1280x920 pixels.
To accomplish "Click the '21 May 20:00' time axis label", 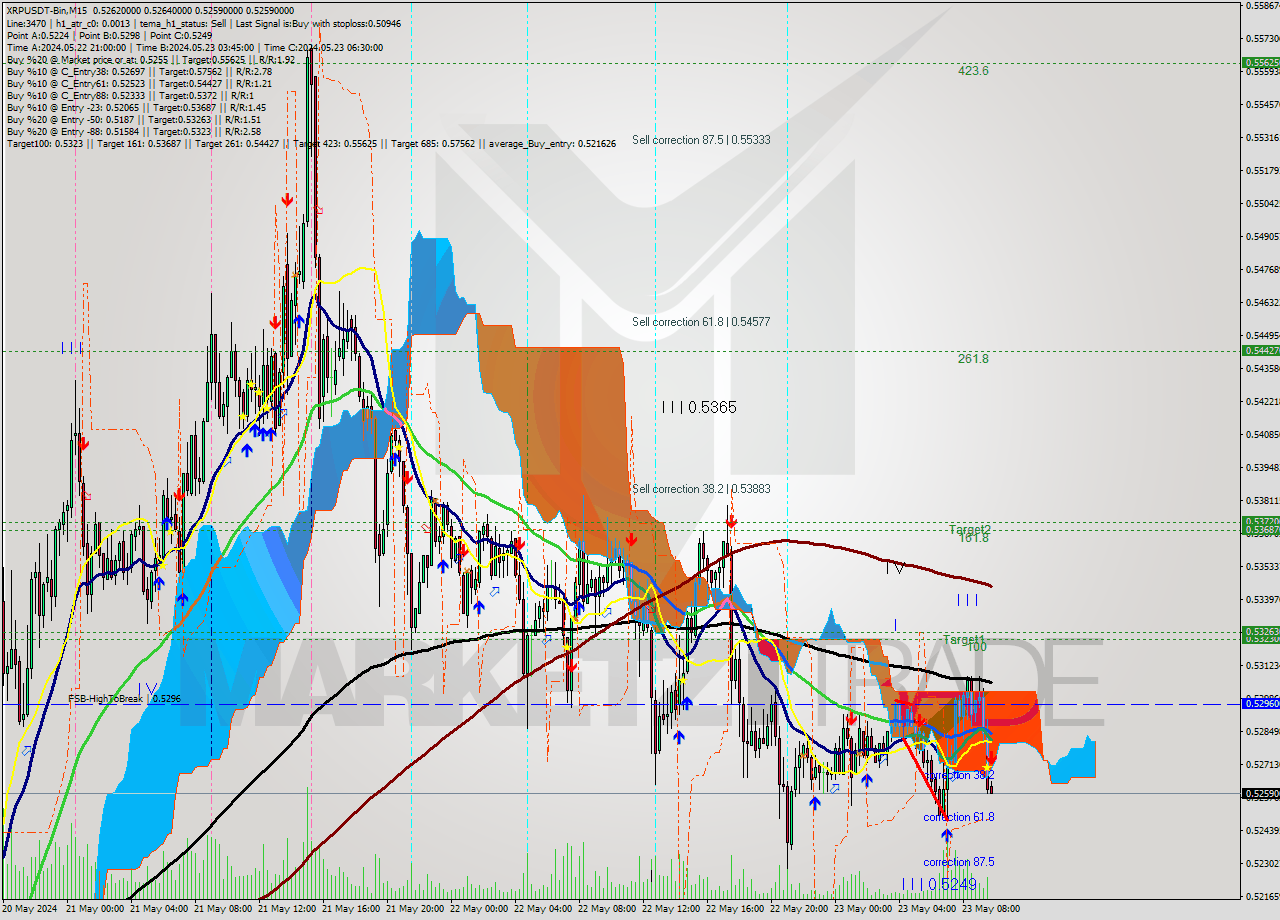I will [x=415, y=909].
